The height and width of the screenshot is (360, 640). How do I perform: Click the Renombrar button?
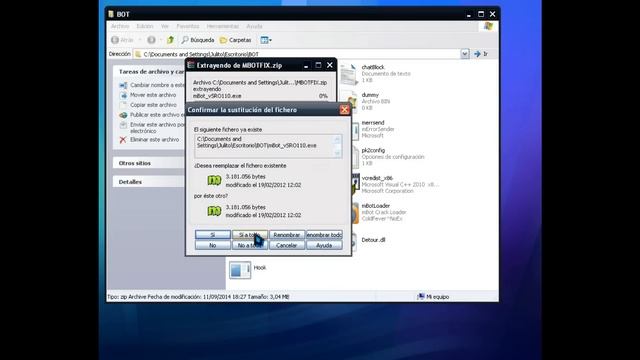click(x=287, y=235)
